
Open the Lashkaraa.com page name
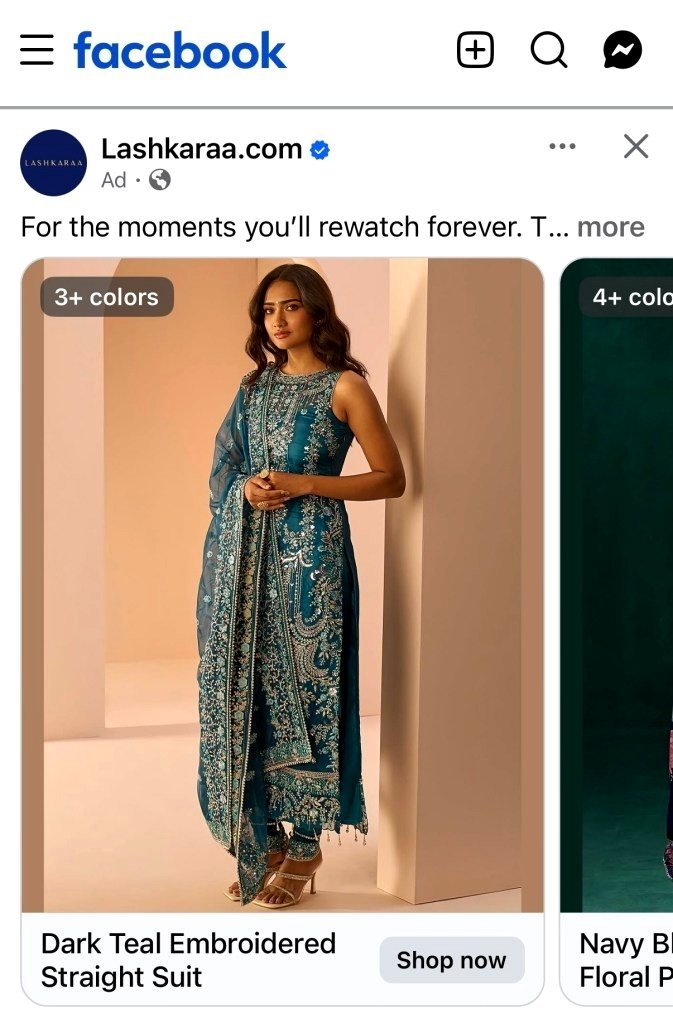pos(202,149)
